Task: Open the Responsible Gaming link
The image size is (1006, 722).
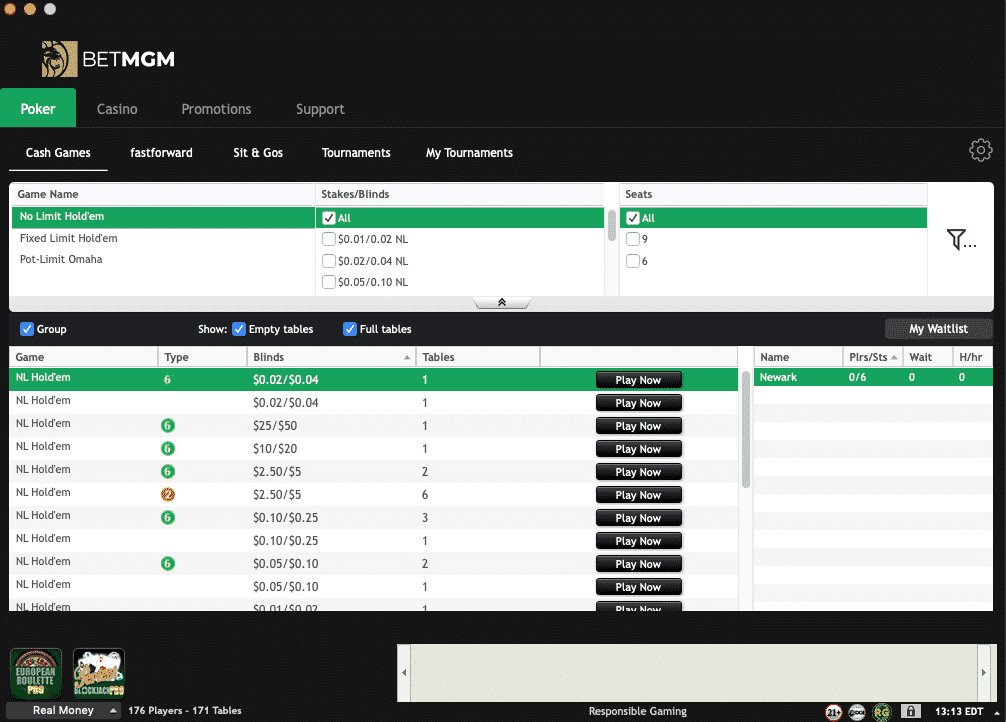Action: (x=638, y=711)
